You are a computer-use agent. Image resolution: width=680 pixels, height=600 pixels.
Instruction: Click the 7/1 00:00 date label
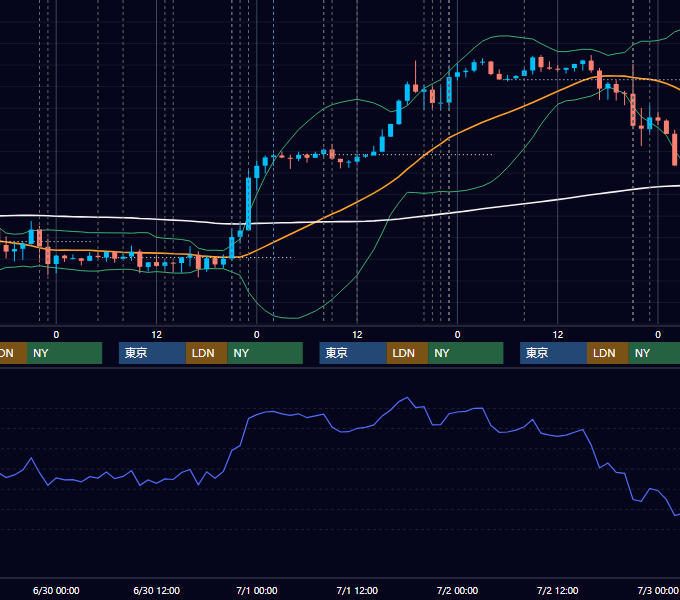[257, 590]
